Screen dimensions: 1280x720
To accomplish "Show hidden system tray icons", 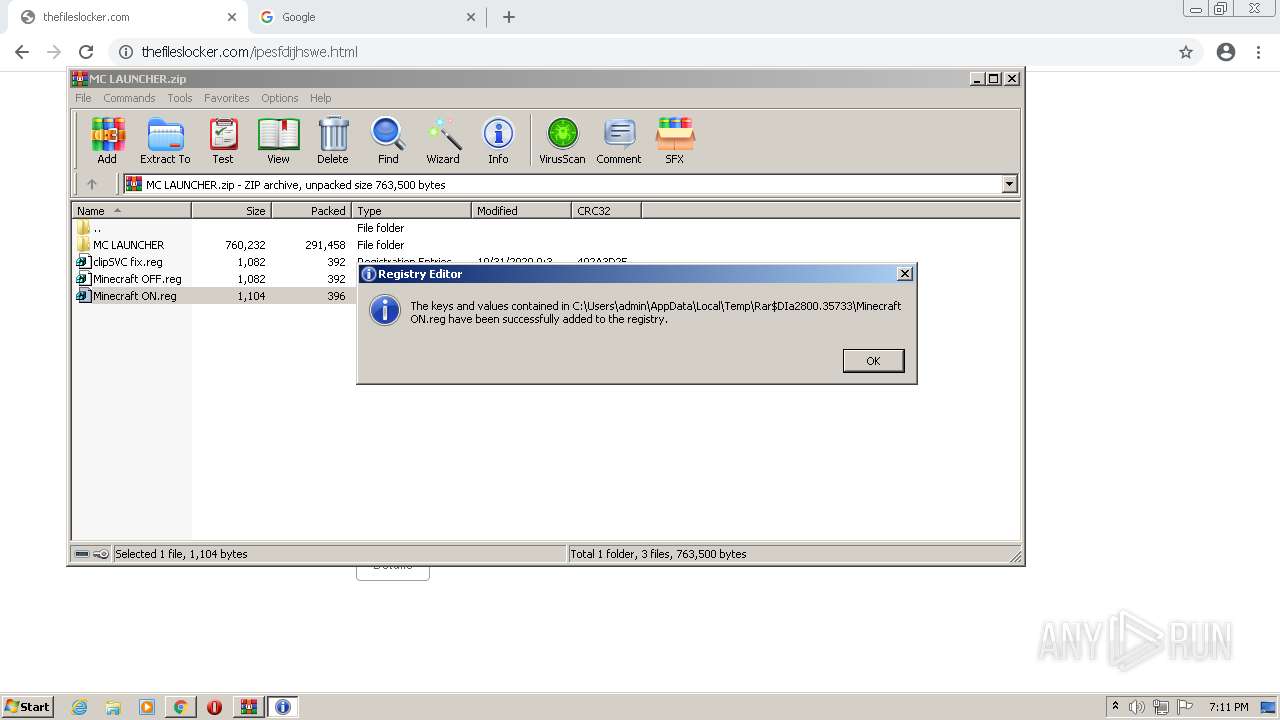I will coord(1115,707).
